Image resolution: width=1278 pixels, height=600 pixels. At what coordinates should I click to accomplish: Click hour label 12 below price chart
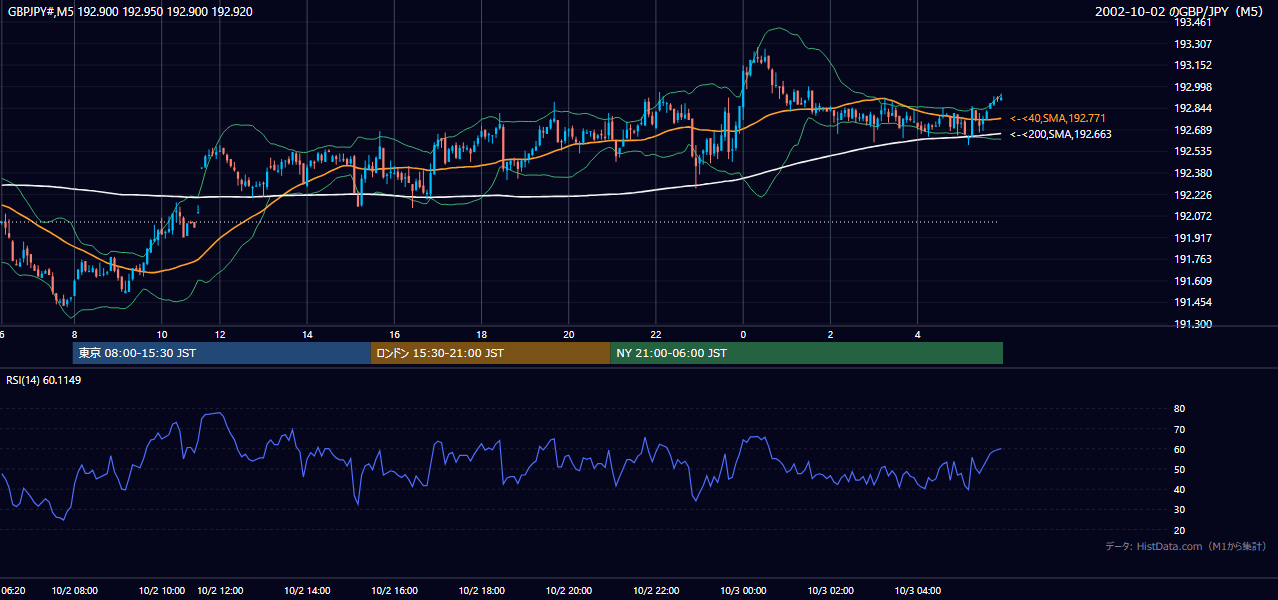point(219,334)
